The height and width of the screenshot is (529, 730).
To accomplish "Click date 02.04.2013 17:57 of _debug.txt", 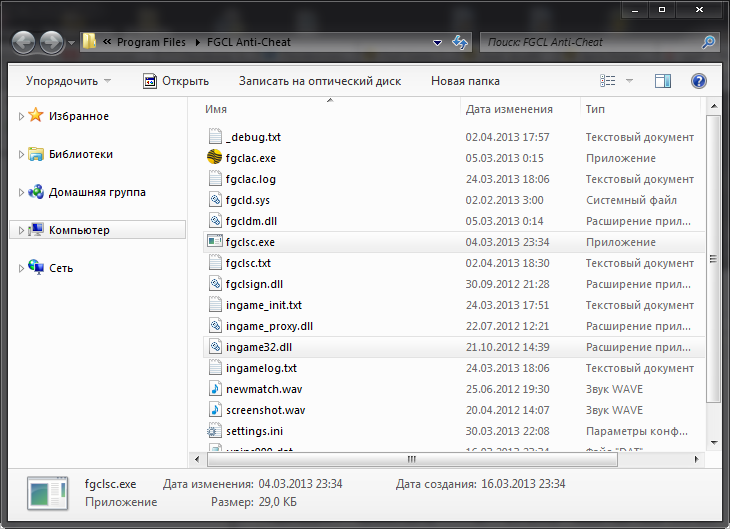I will point(507,137).
